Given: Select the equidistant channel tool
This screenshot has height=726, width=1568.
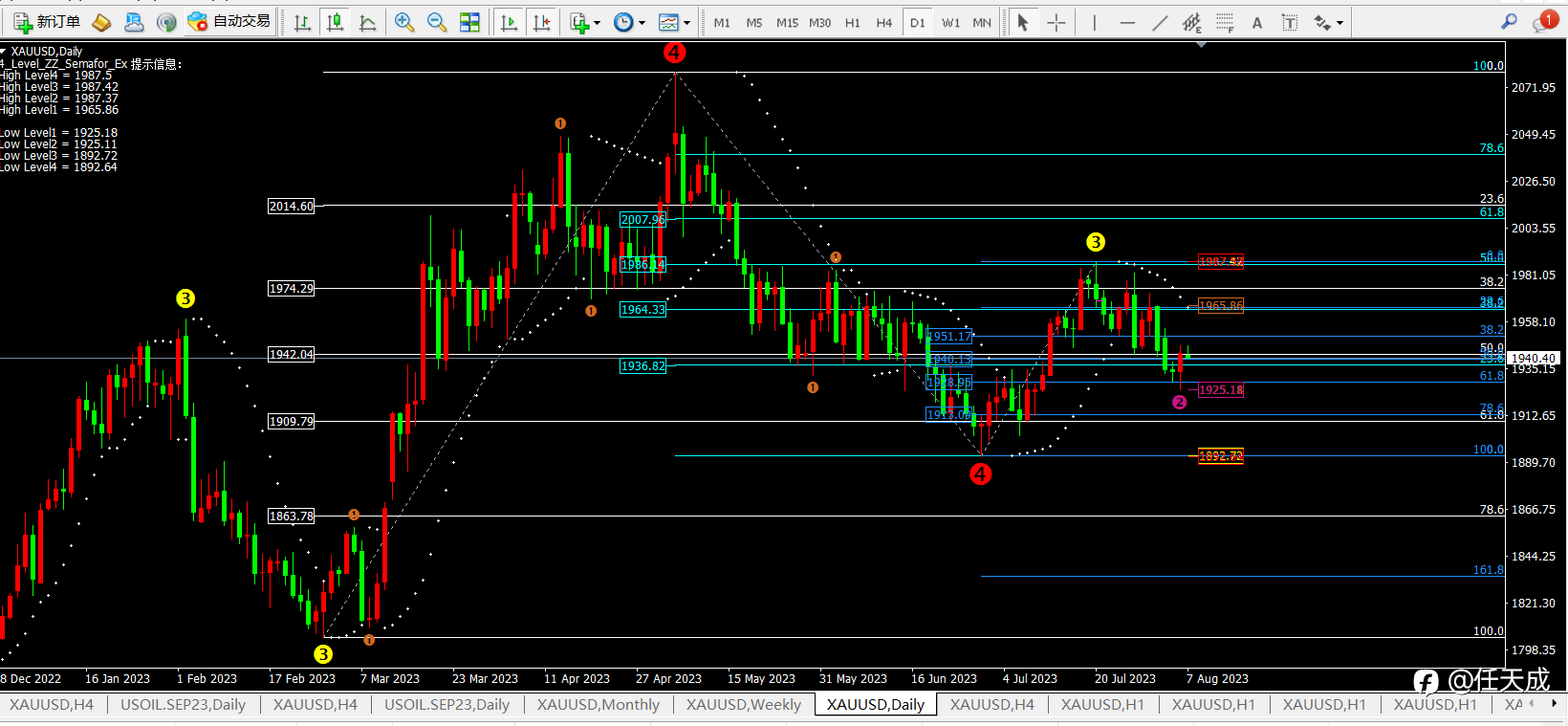Looking at the screenshot, I should click(x=1191, y=22).
